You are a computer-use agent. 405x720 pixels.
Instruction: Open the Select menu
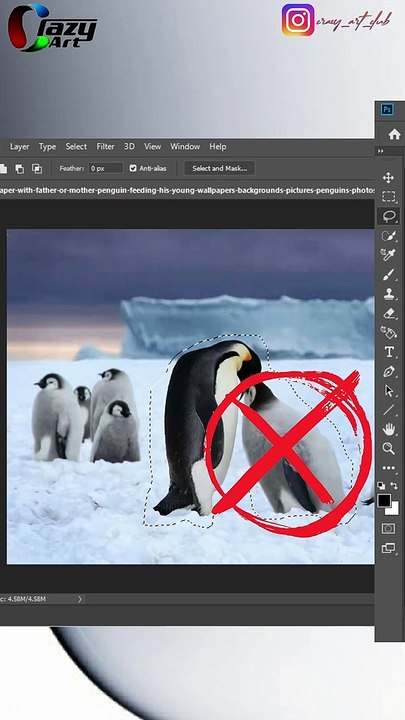click(x=76, y=146)
